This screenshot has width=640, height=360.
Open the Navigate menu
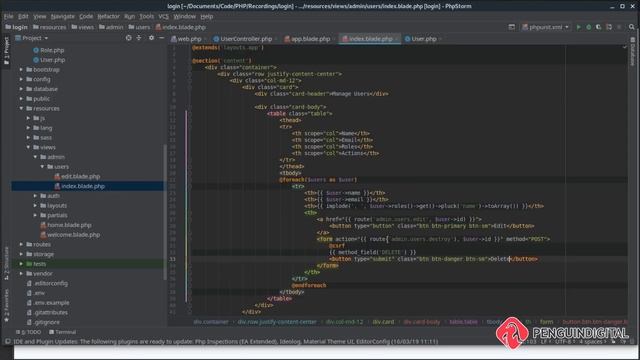62,16
